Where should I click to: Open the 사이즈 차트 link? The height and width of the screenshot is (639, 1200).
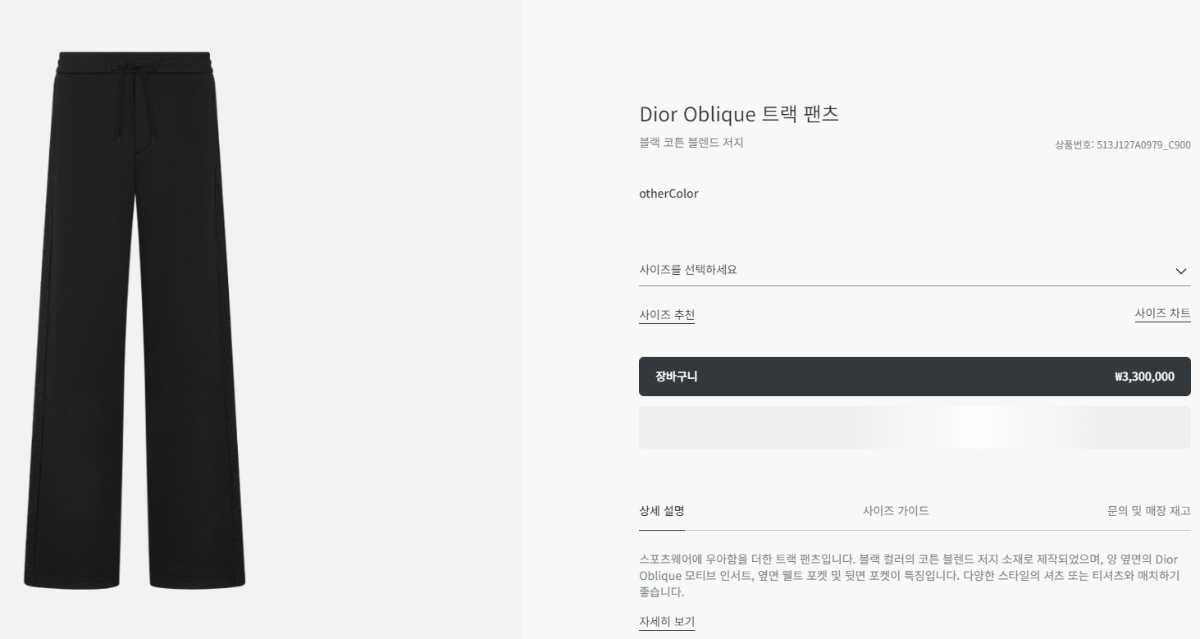(x=1162, y=314)
